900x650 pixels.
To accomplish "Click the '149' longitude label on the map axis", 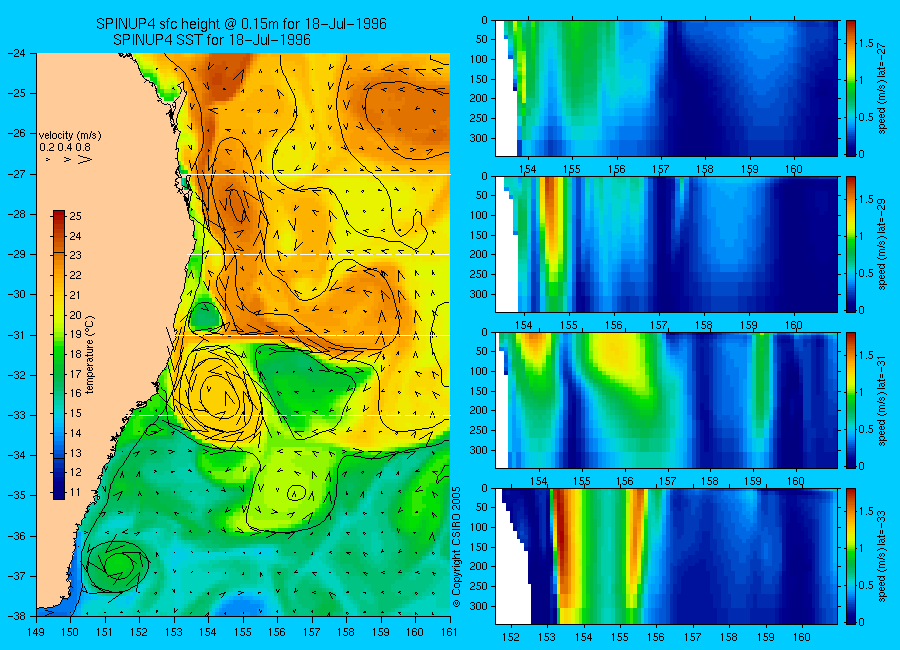I will [36, 632].
